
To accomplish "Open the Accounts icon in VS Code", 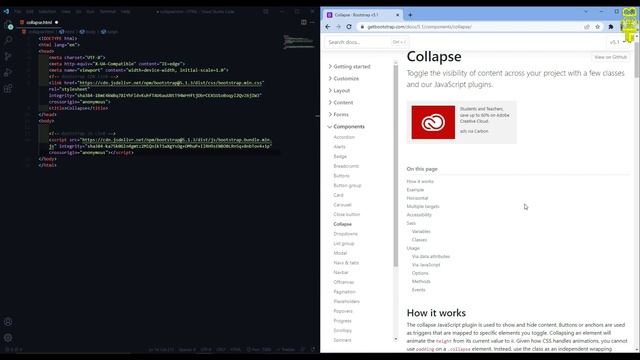I will [x=8, y=322].
